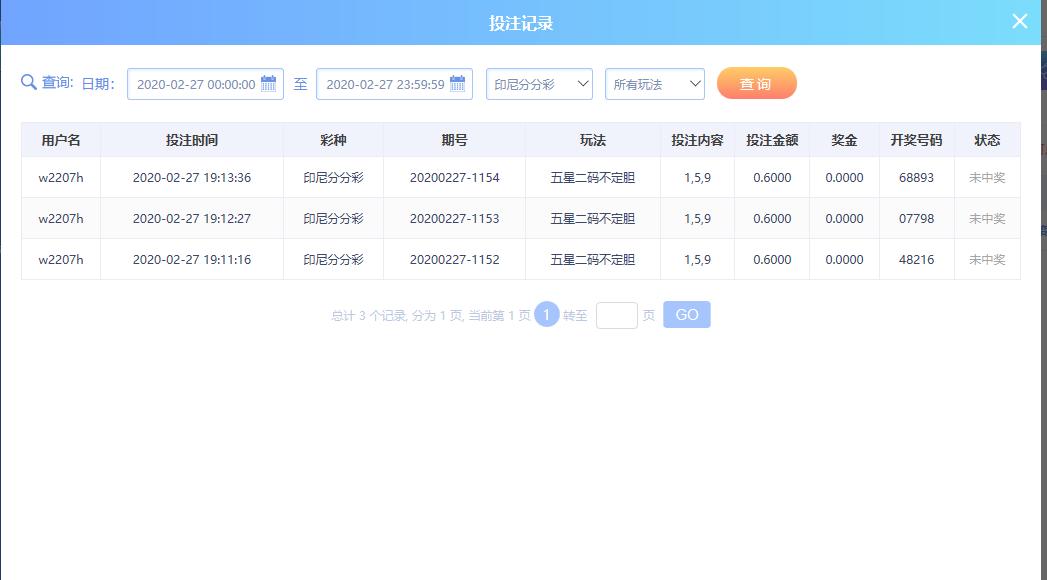
Task: Click the 投注金额 column header
Action: pos(772,140)
